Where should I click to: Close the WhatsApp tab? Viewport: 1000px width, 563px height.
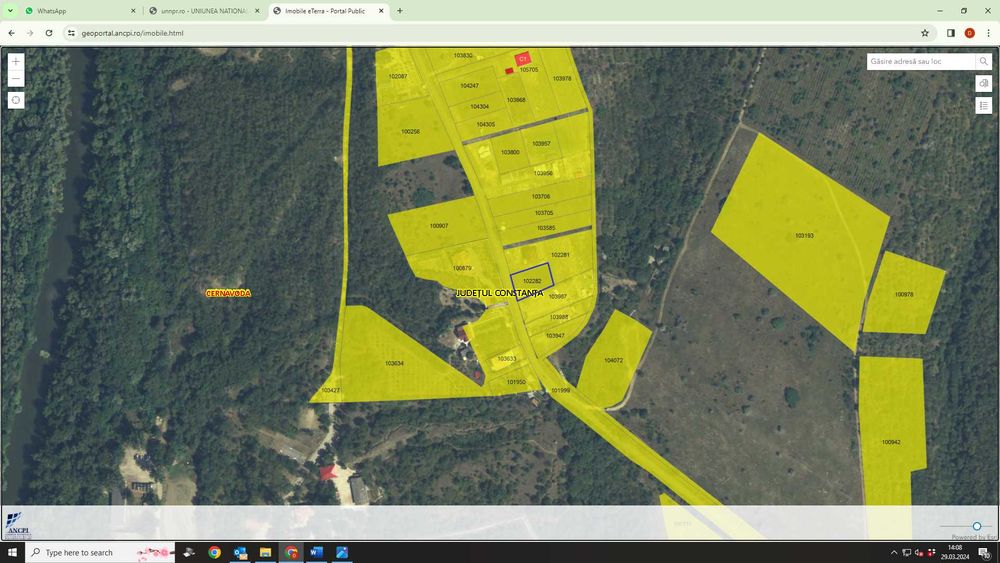[133, 11]
